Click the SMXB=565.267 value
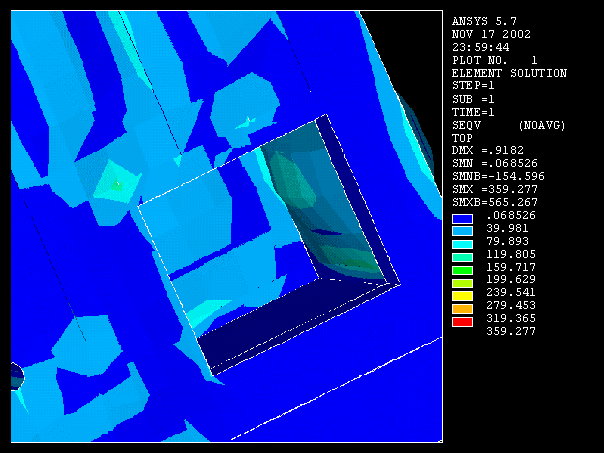 click(x=495, y=202)
